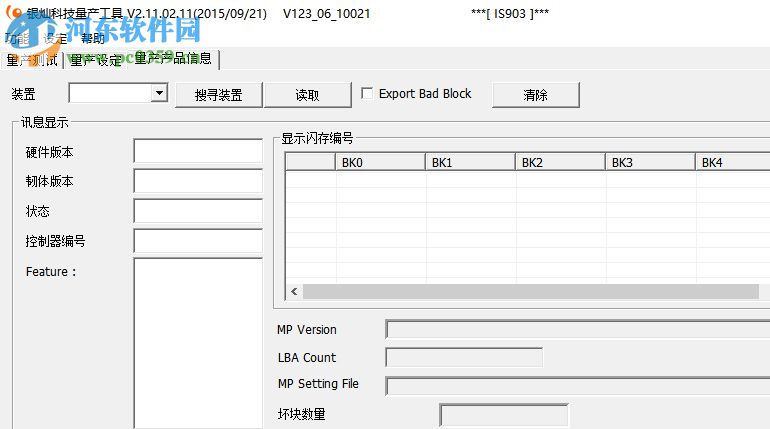
Task: Click the 硬件版本 field
Action: (198, 151)
